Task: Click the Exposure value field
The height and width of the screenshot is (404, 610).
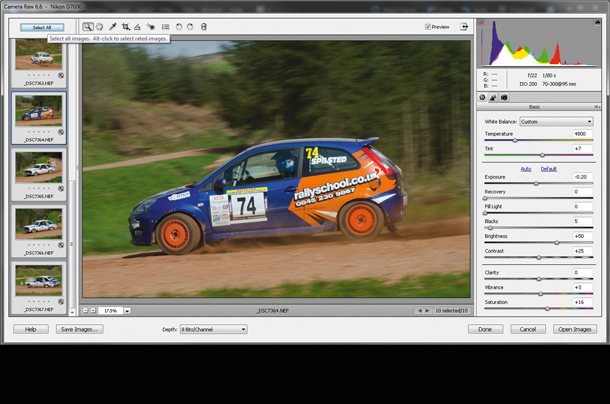Action: [x=583, y=177]
